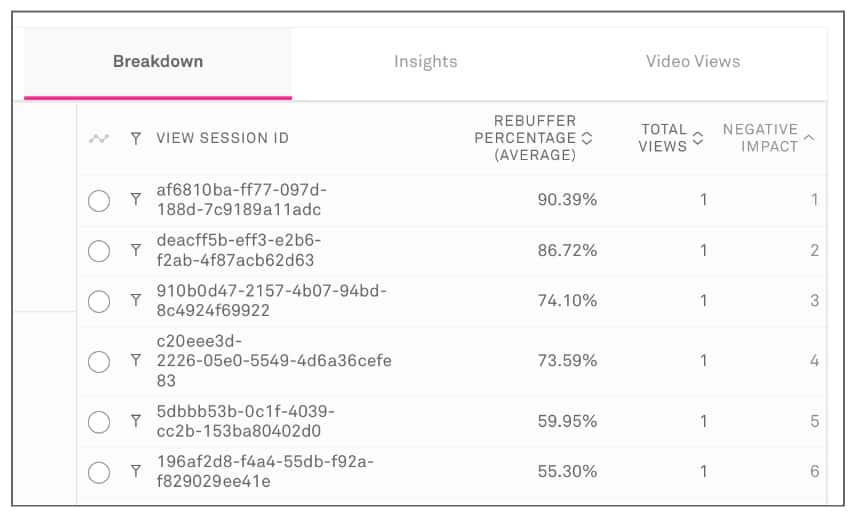The height and width of the screenshot is (522, 856).
Task: Select radio button for session af6810ba-ff77
Action: tap(99, 201)
